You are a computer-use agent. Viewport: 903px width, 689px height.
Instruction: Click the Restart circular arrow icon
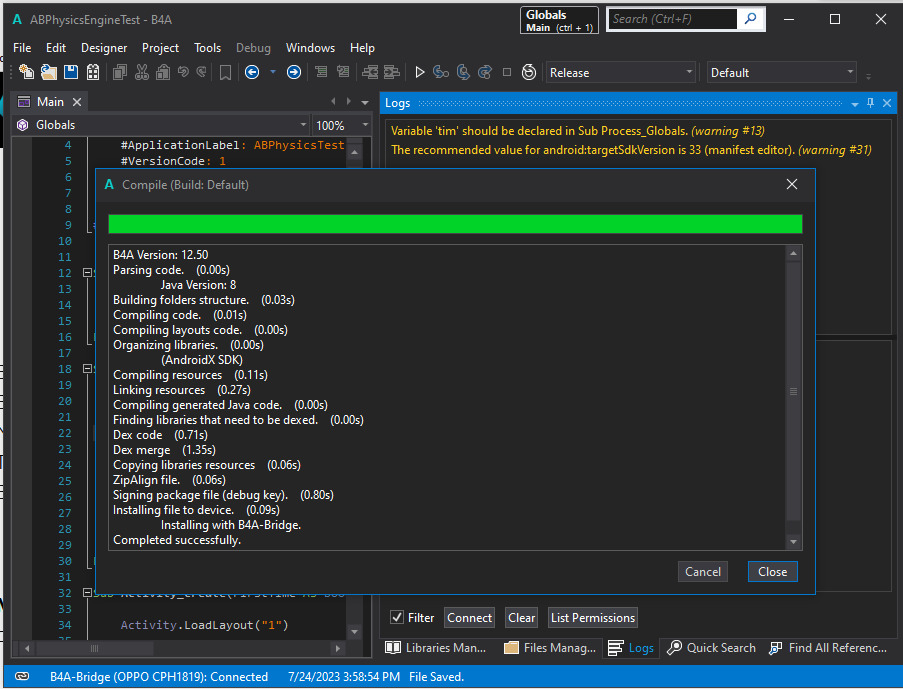coord(529,72)
